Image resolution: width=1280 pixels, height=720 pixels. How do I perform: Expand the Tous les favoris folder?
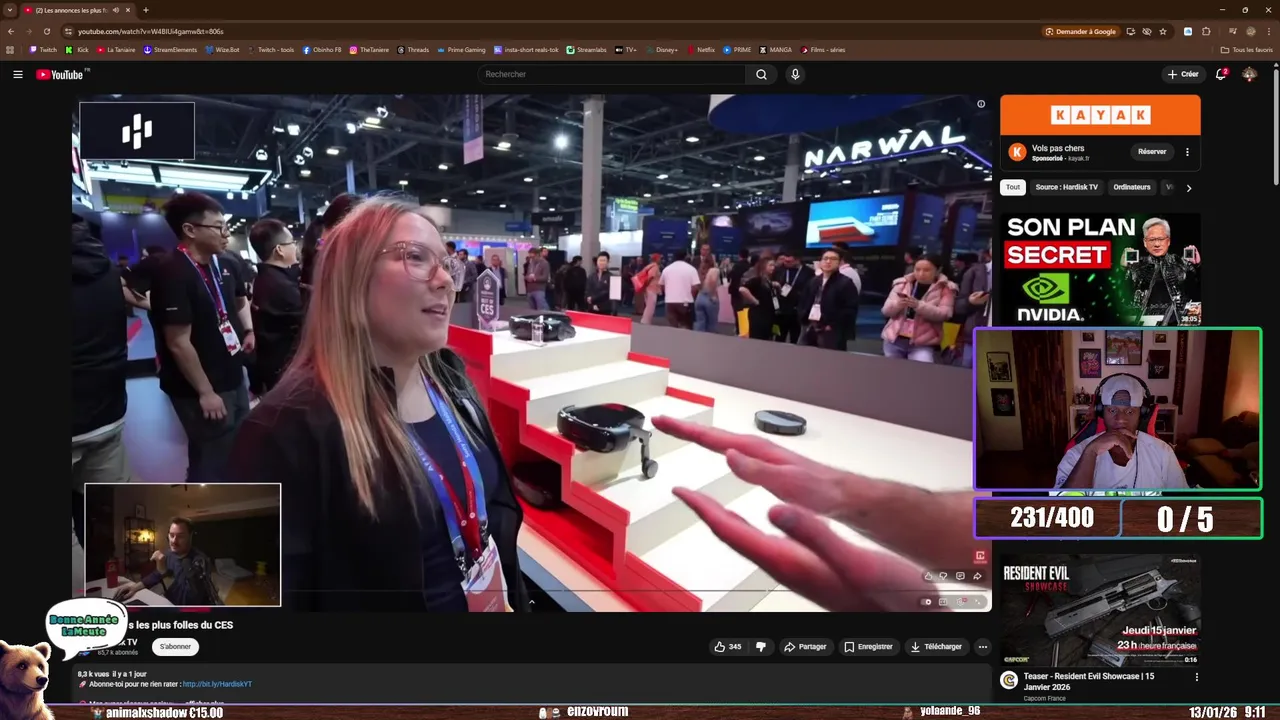(1246, 49)
